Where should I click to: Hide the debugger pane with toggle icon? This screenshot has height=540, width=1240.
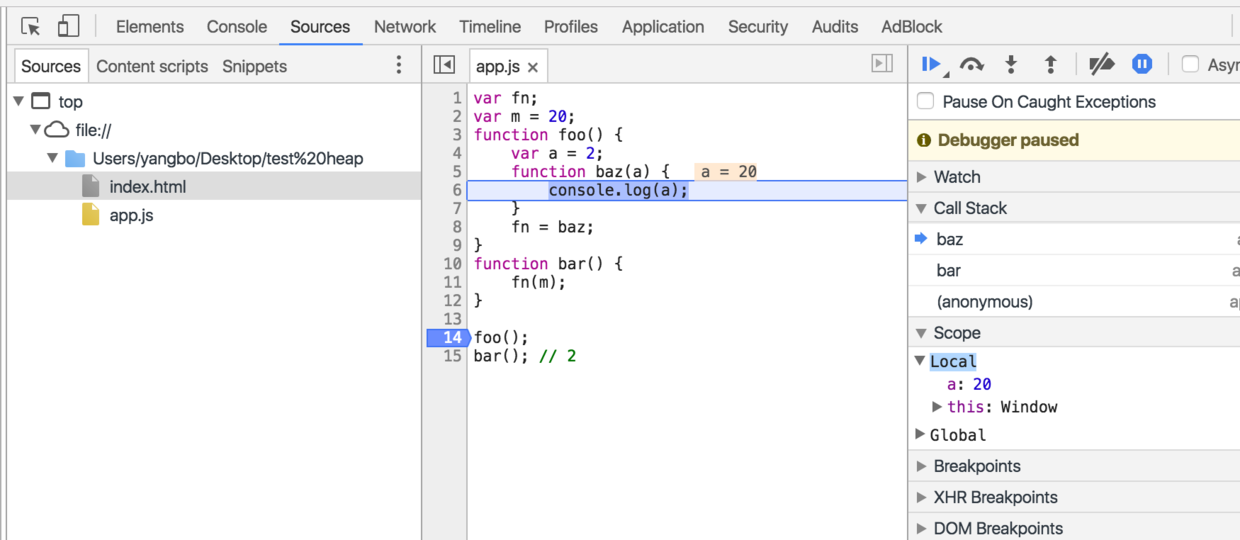(882, 64)
